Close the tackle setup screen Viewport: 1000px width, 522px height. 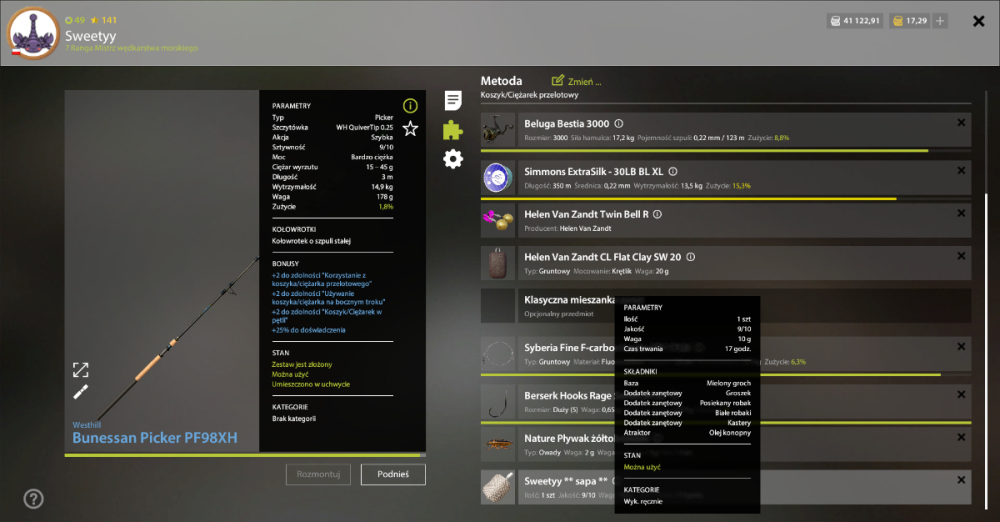(978, 22)
